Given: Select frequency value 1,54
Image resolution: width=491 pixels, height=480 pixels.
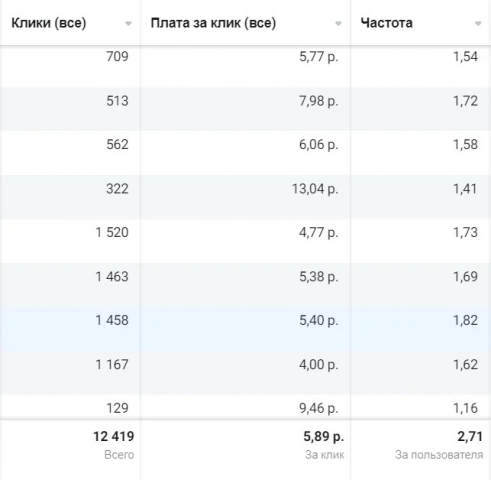Looking at the screenshot, I should pyautogui.click(x=465, y=56).
